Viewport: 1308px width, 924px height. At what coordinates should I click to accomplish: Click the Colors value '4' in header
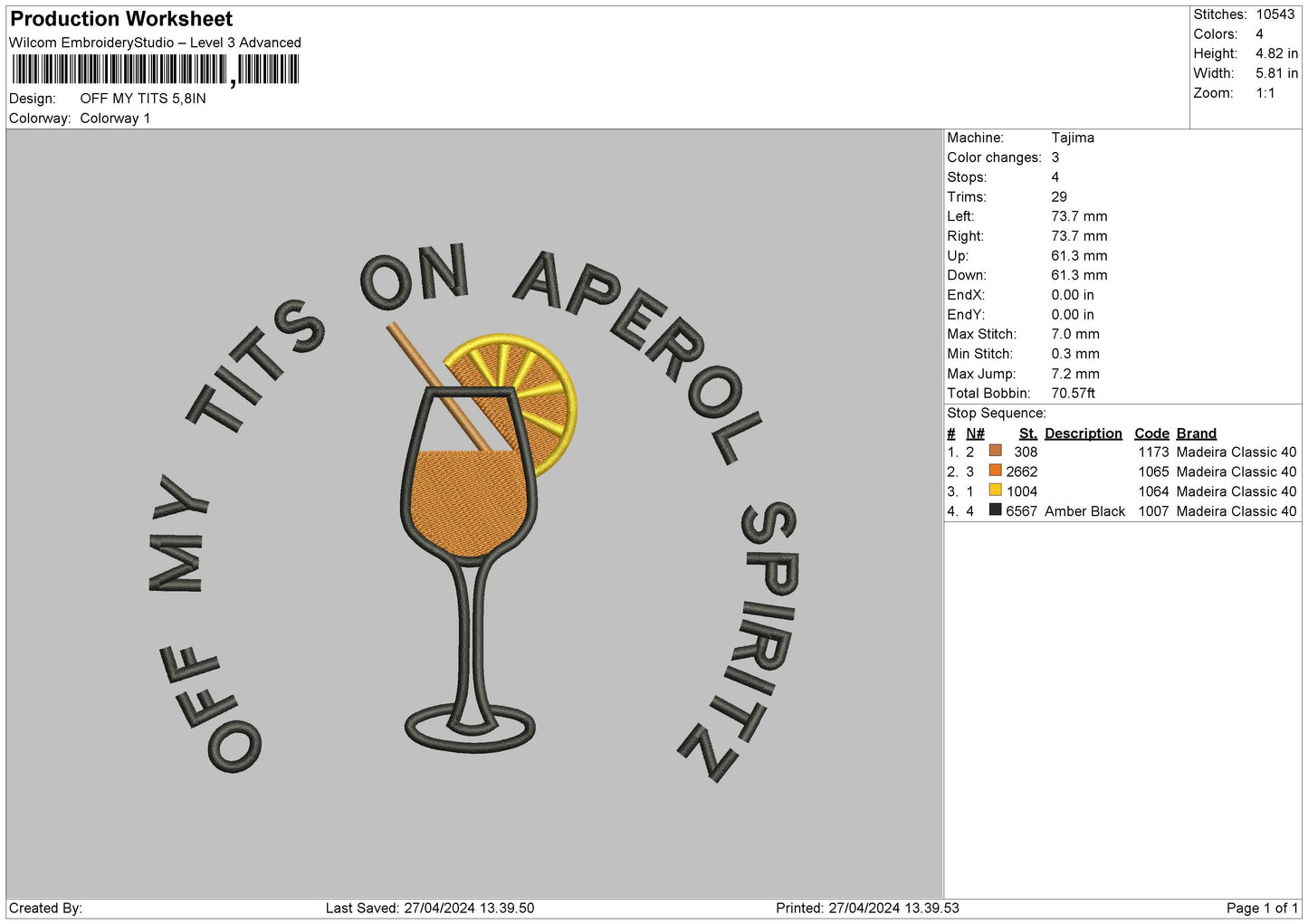point(1259,34)
